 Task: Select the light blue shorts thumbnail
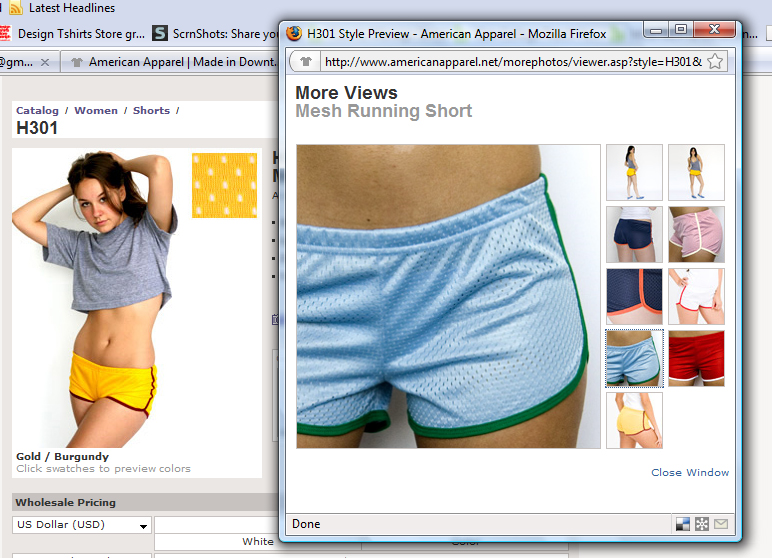coord(634,359)
